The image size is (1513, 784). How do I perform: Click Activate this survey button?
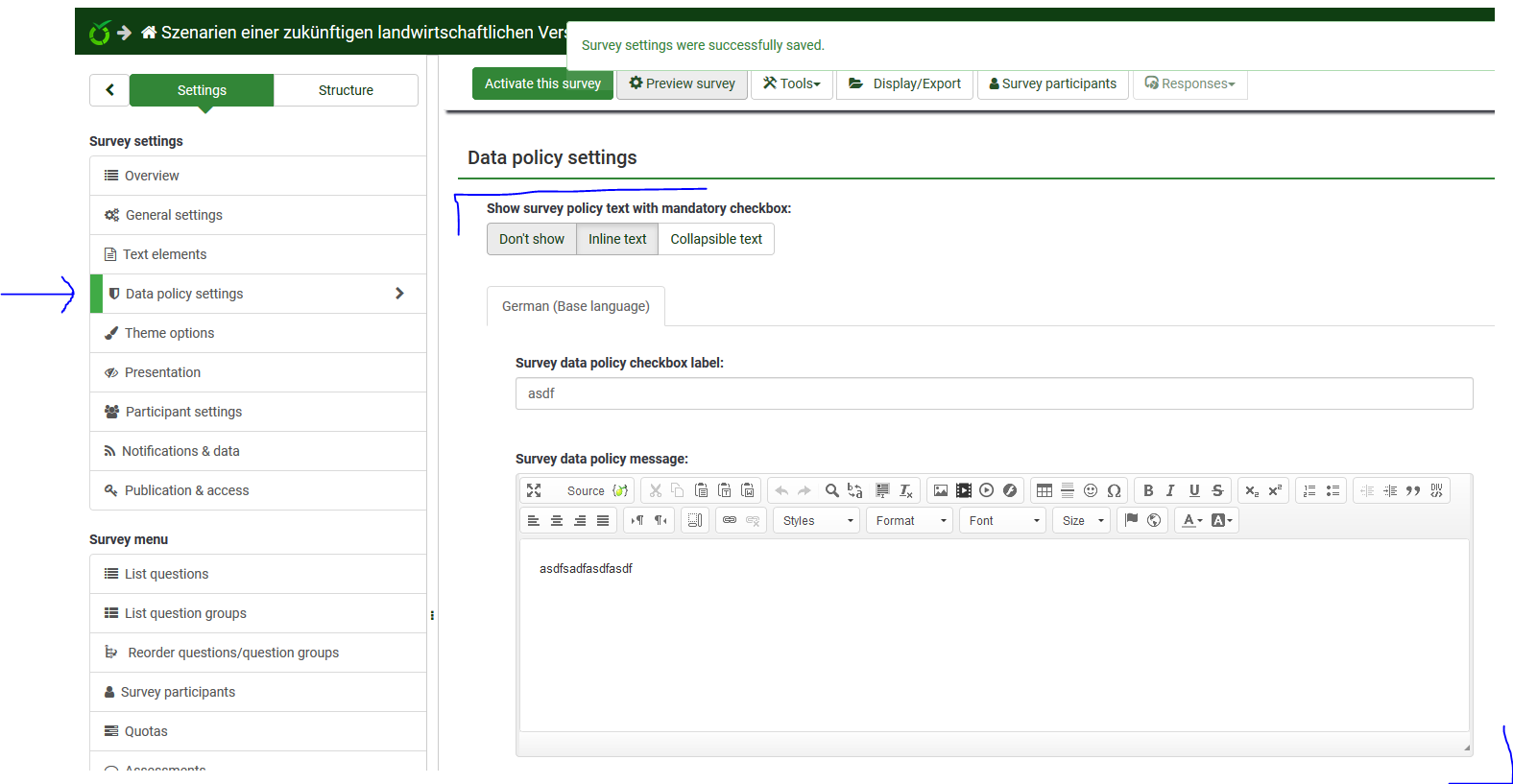(x=542, y=83)
